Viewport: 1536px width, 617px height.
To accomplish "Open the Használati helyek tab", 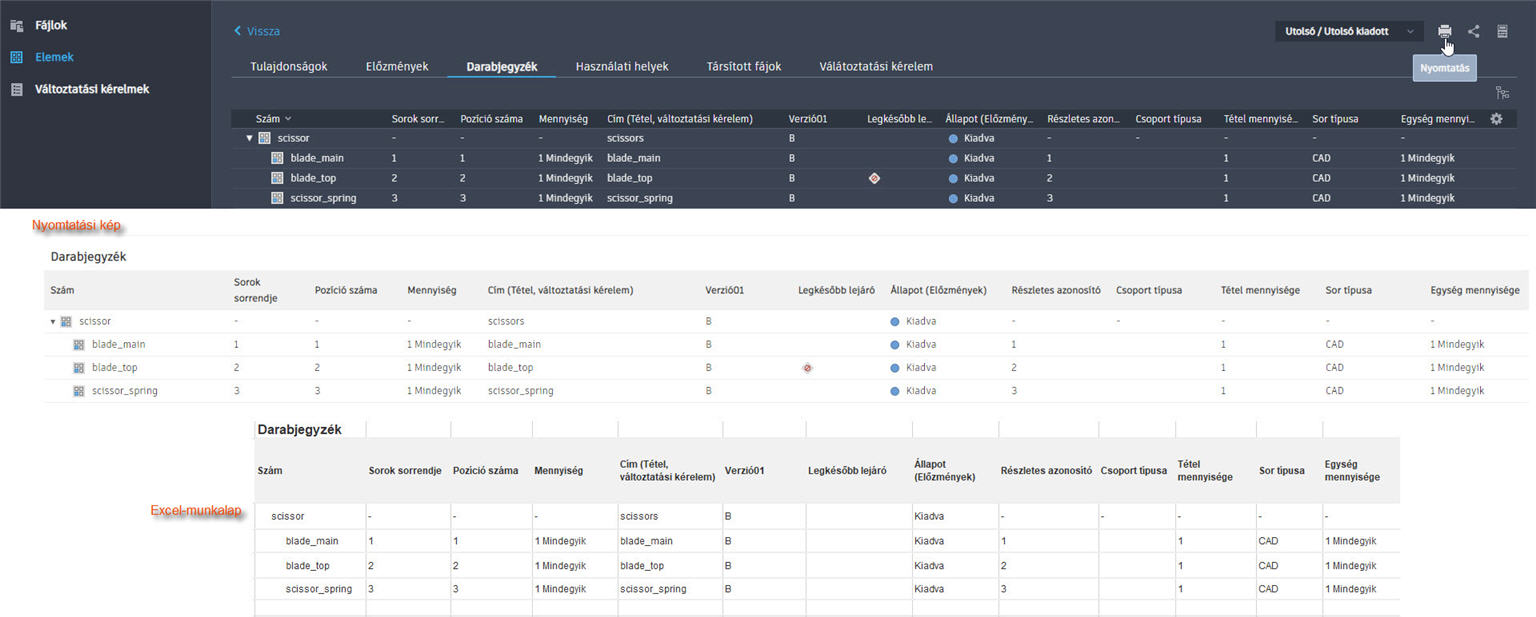I will [622, 66].
